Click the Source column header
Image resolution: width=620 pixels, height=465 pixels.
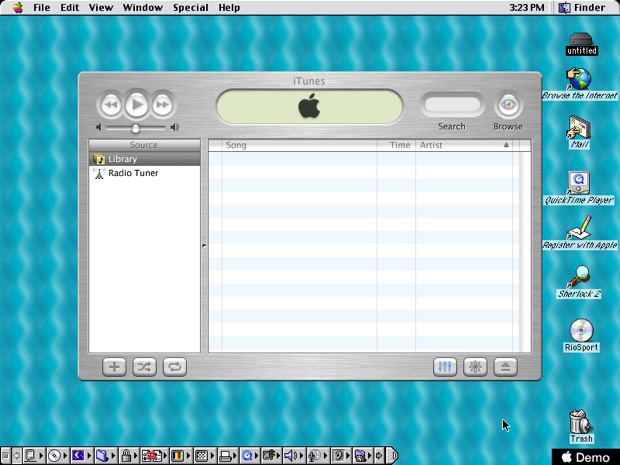click(x=145, y=145)
